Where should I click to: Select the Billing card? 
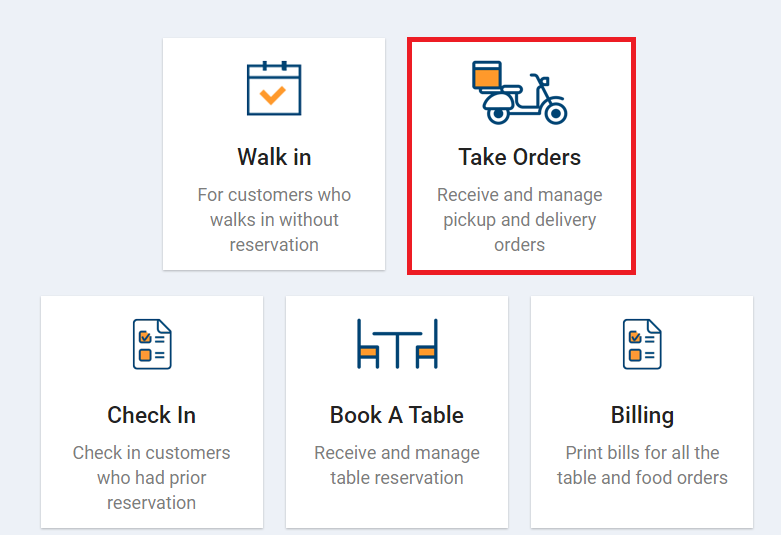(x=642, y=412)
